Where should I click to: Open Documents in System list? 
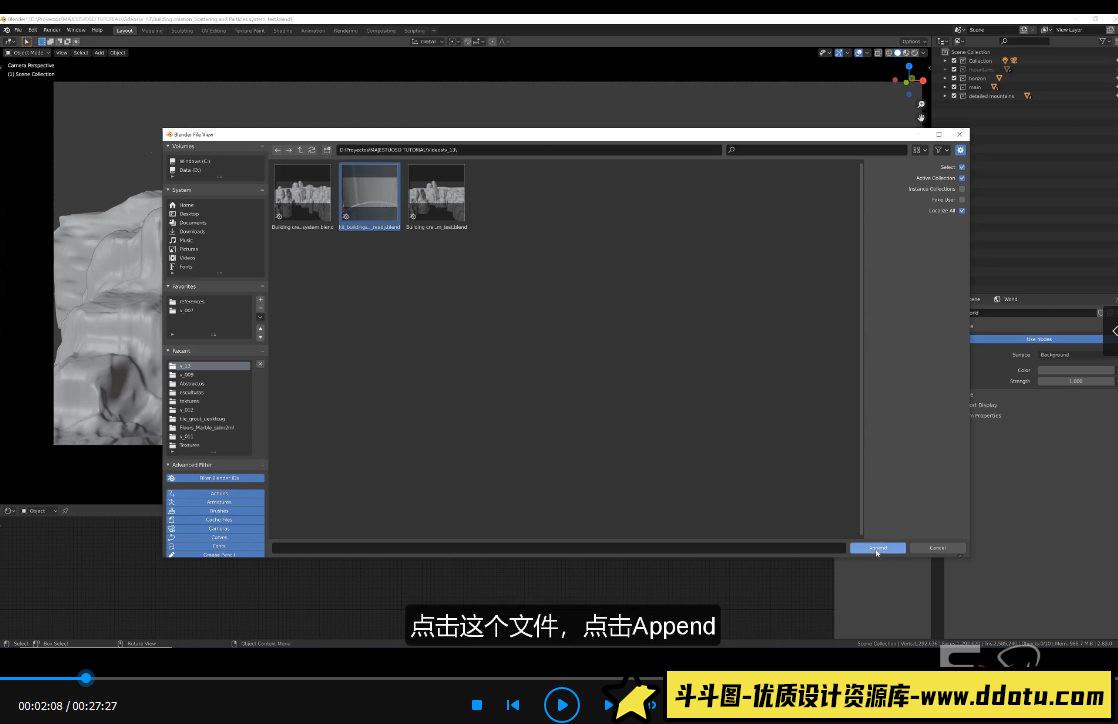coord(191,223)
